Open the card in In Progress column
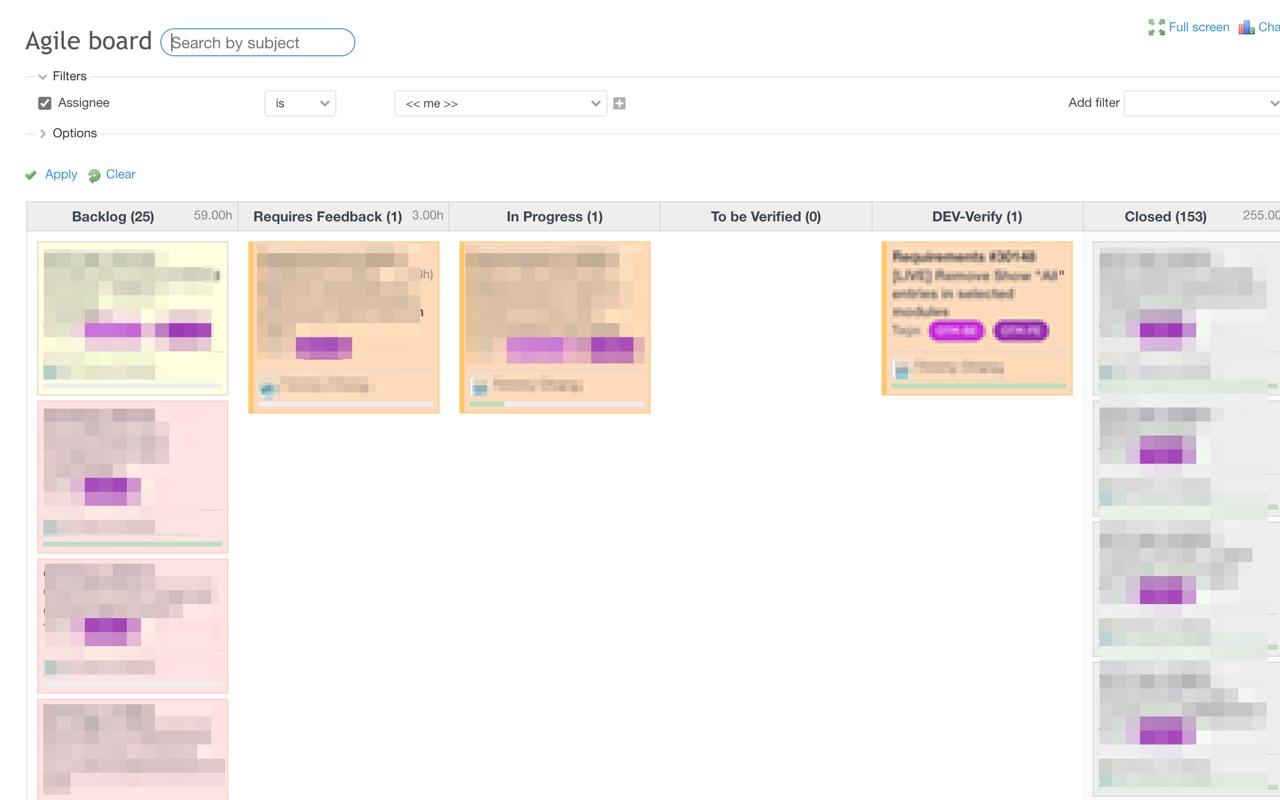 pyautogui.click(x=555, y=327)
